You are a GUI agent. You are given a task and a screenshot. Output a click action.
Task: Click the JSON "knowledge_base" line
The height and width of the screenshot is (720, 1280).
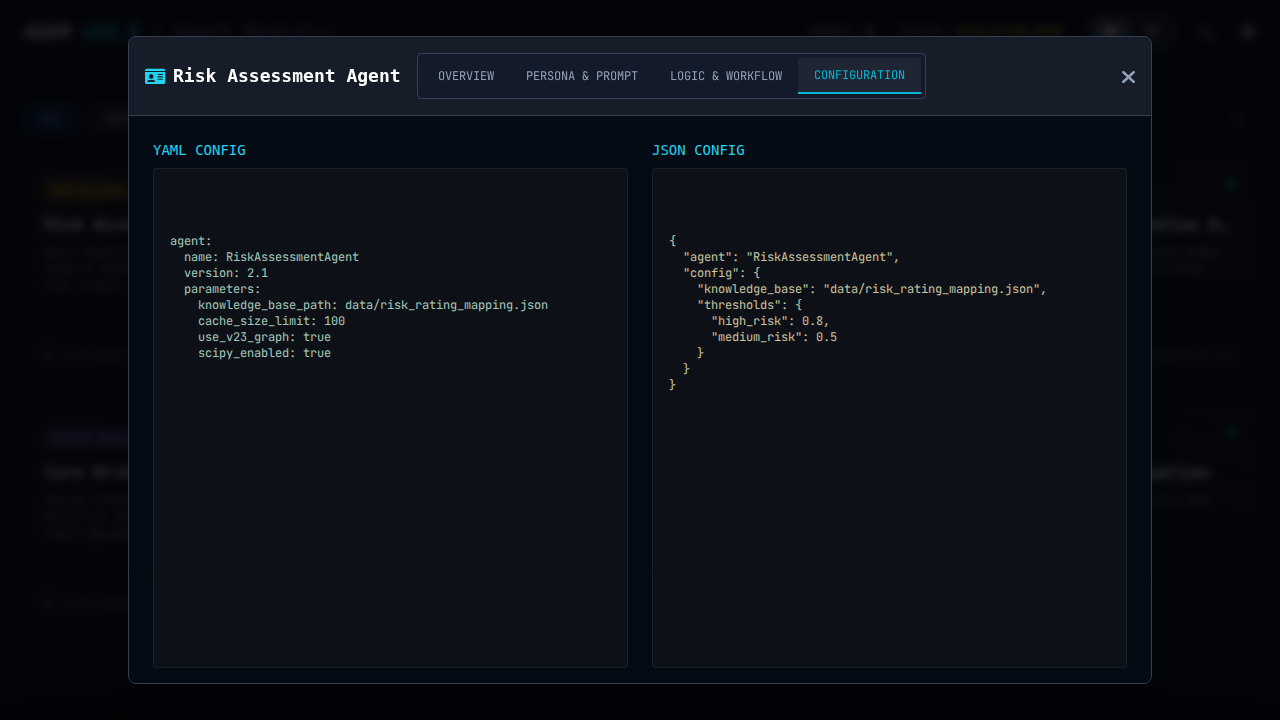point(871,289)
